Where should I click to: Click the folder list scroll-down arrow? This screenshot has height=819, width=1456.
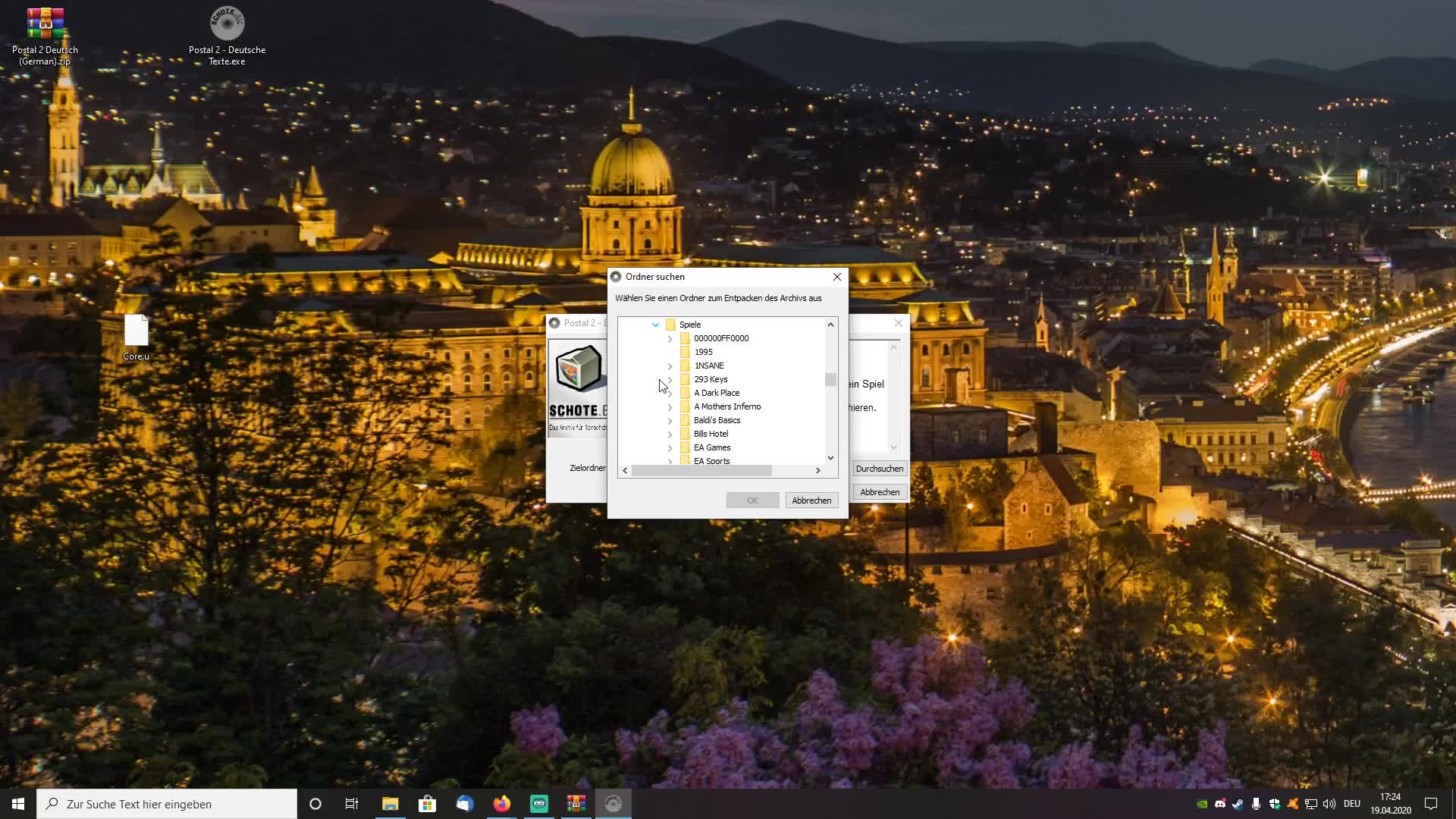tap(830, 458)
